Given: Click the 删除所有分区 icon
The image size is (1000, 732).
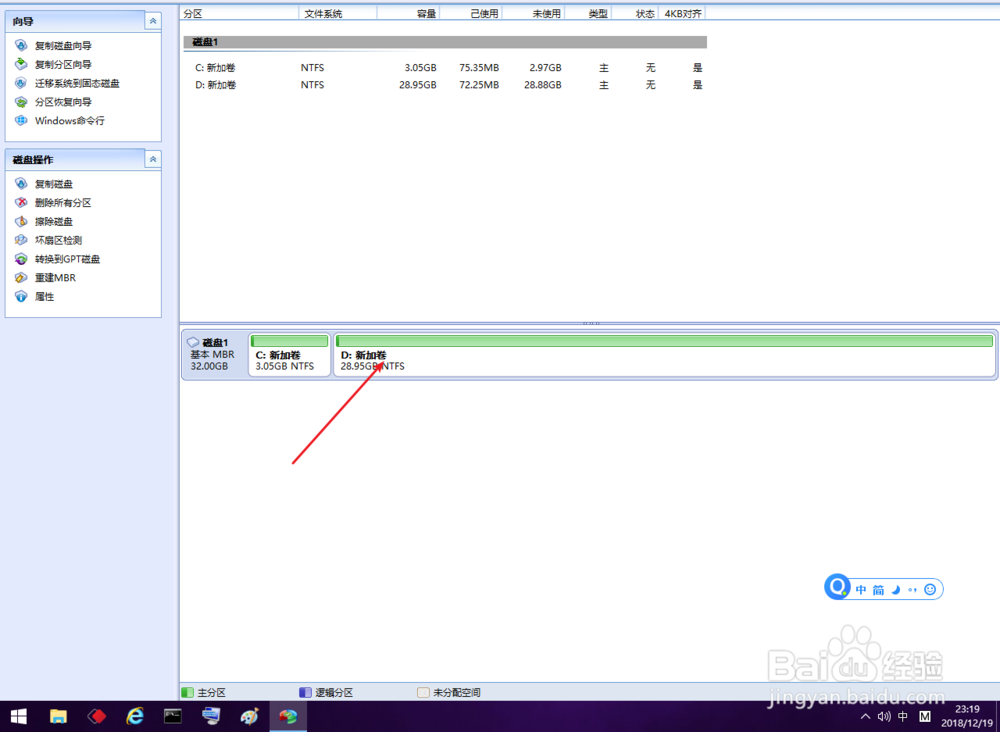Looking at the screenshot, I should click(x=21, y=202).
